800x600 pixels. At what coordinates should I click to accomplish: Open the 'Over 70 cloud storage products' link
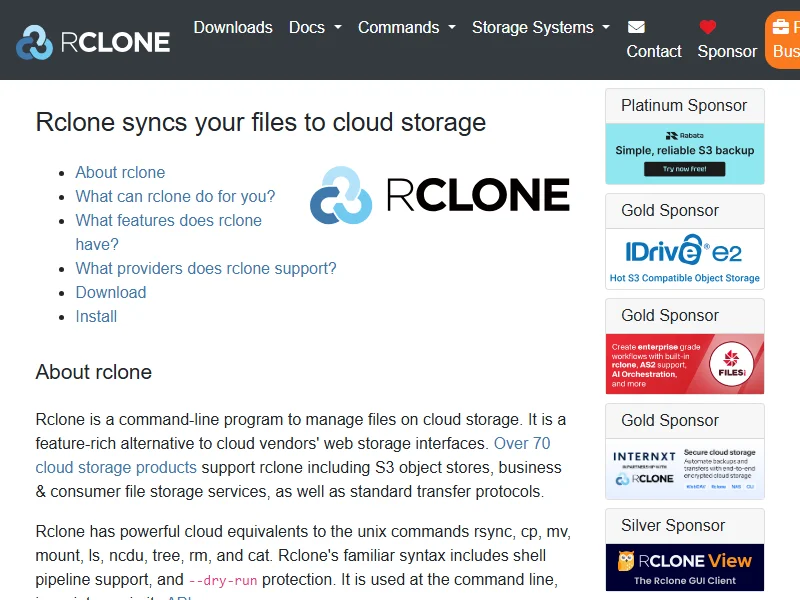coord(116,467)
